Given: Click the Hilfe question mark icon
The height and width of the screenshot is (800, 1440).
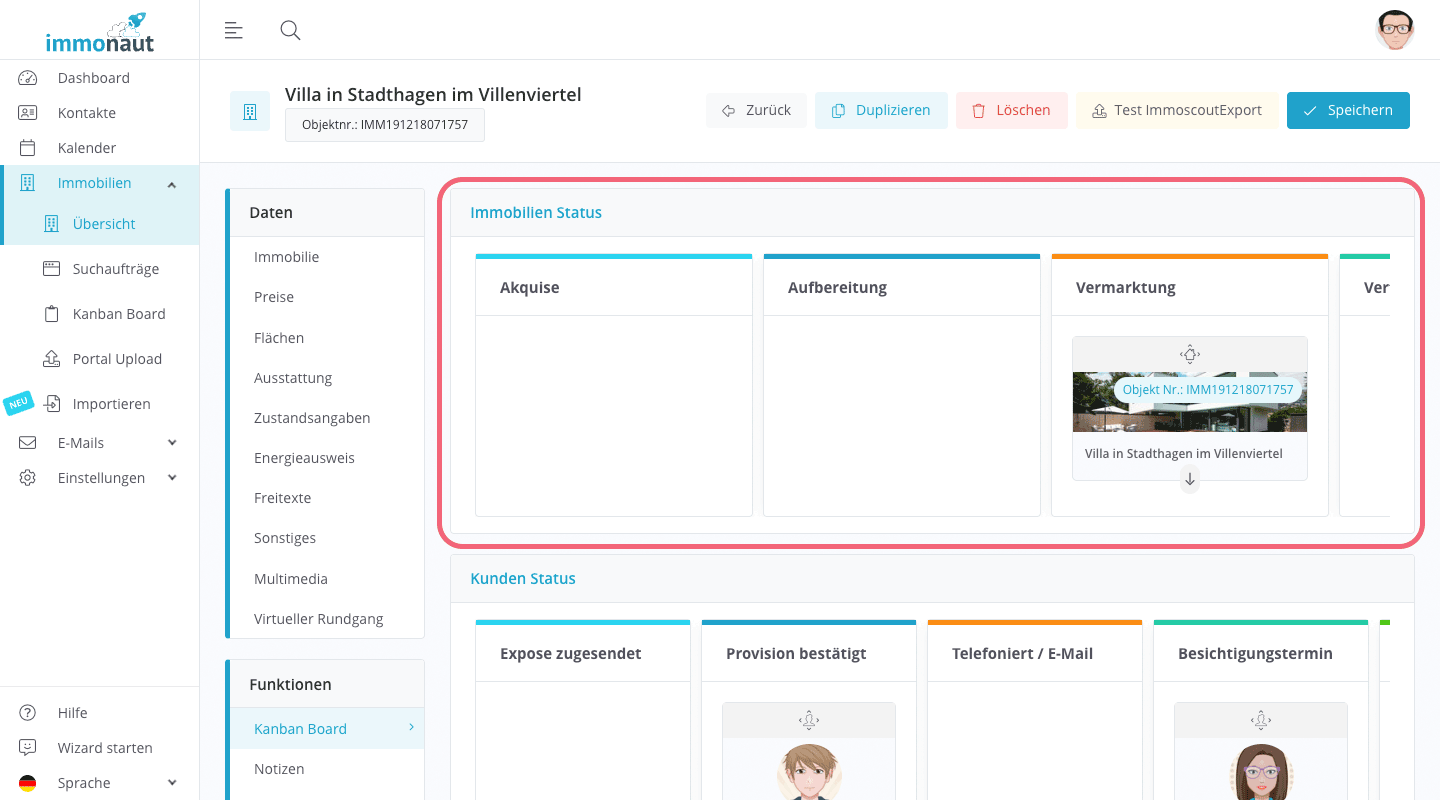Looking at the screenshot, I should tap(25, 712).
